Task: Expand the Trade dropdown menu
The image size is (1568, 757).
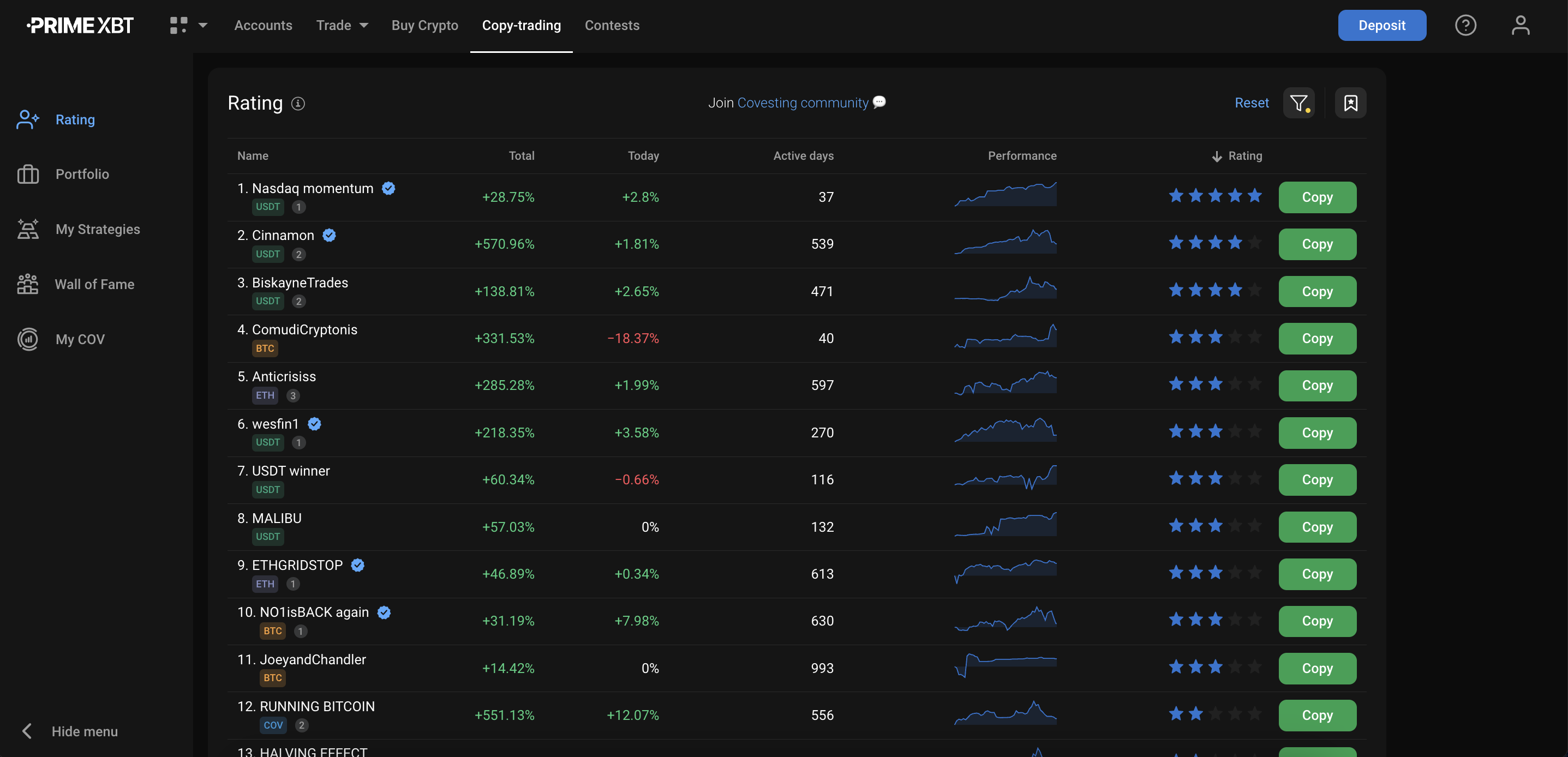Action: [x=342, y=25]
